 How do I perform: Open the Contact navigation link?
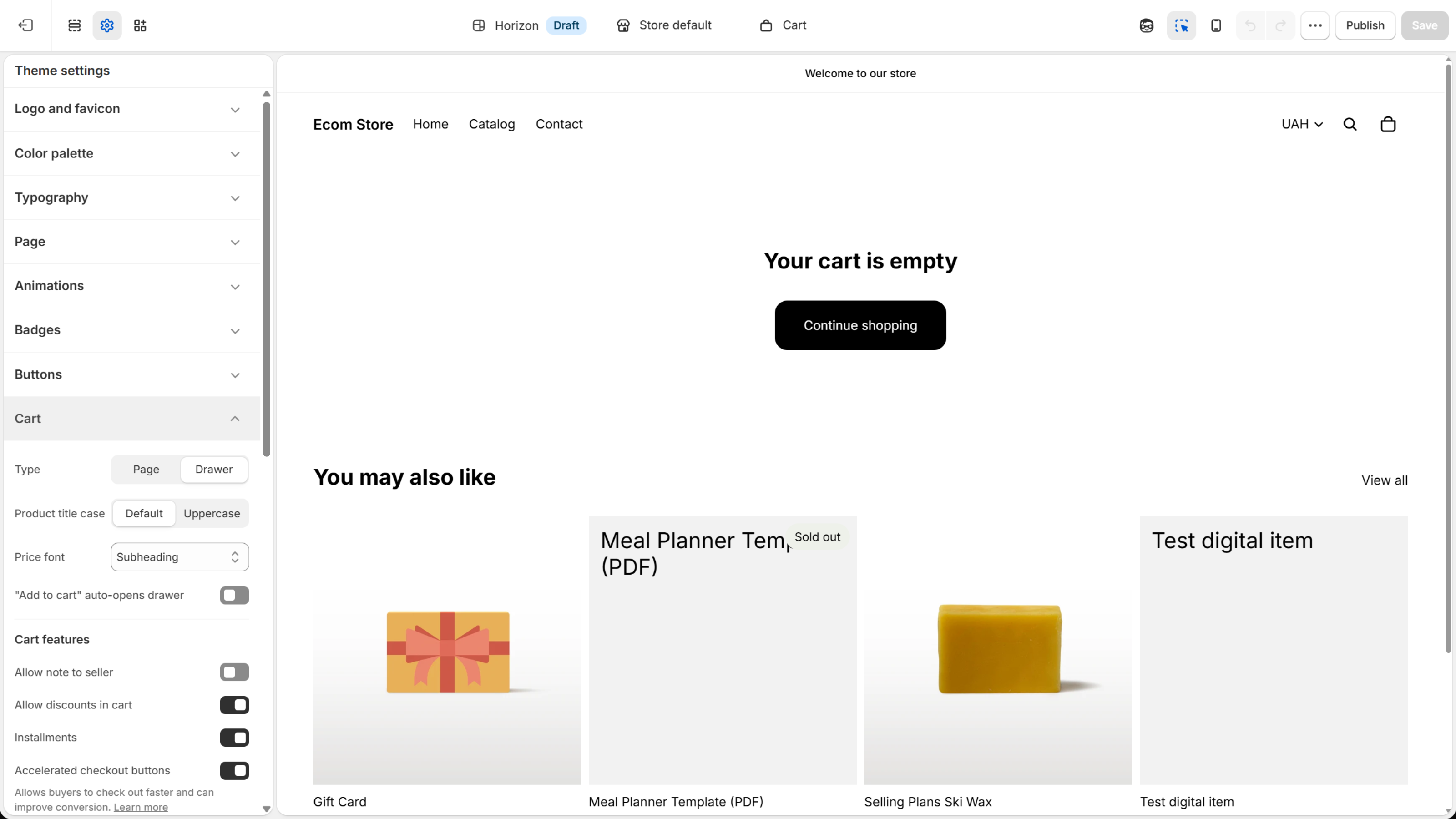click(559, 124)
